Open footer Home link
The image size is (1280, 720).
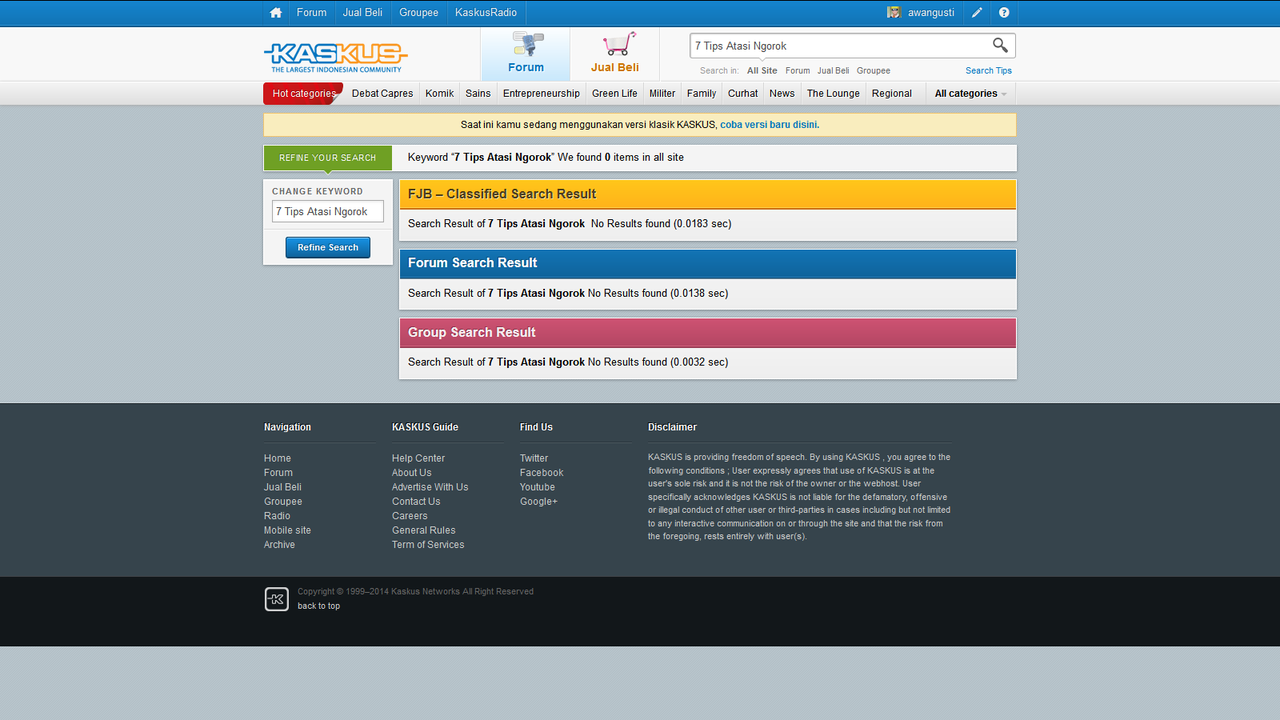(278, 458)
